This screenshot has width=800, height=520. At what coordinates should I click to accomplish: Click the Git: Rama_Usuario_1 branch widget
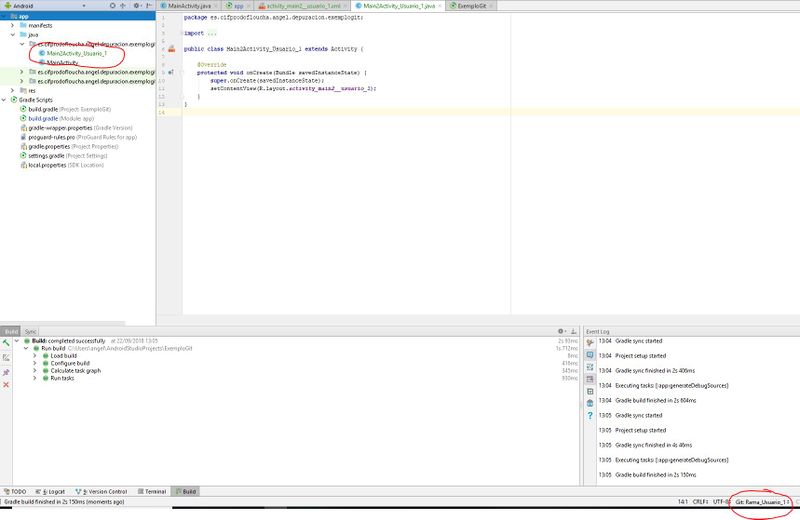click(762, 502)
